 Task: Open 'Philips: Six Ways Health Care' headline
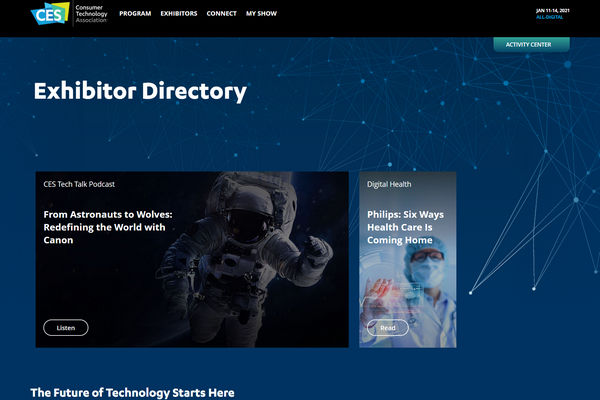pos(405,227)
